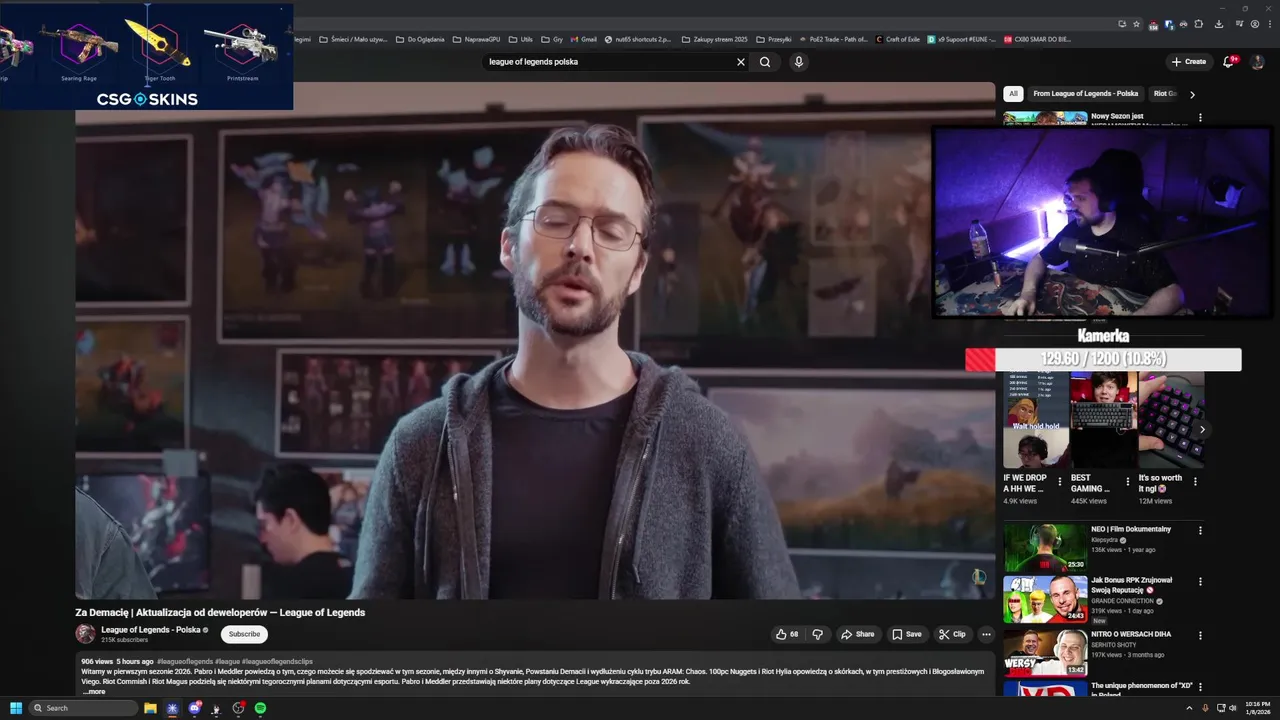The width and height of the screenshot is (1280, 720).
Task: Open the x9 Support #EUNE bookmark
Action: click(961, 39)
